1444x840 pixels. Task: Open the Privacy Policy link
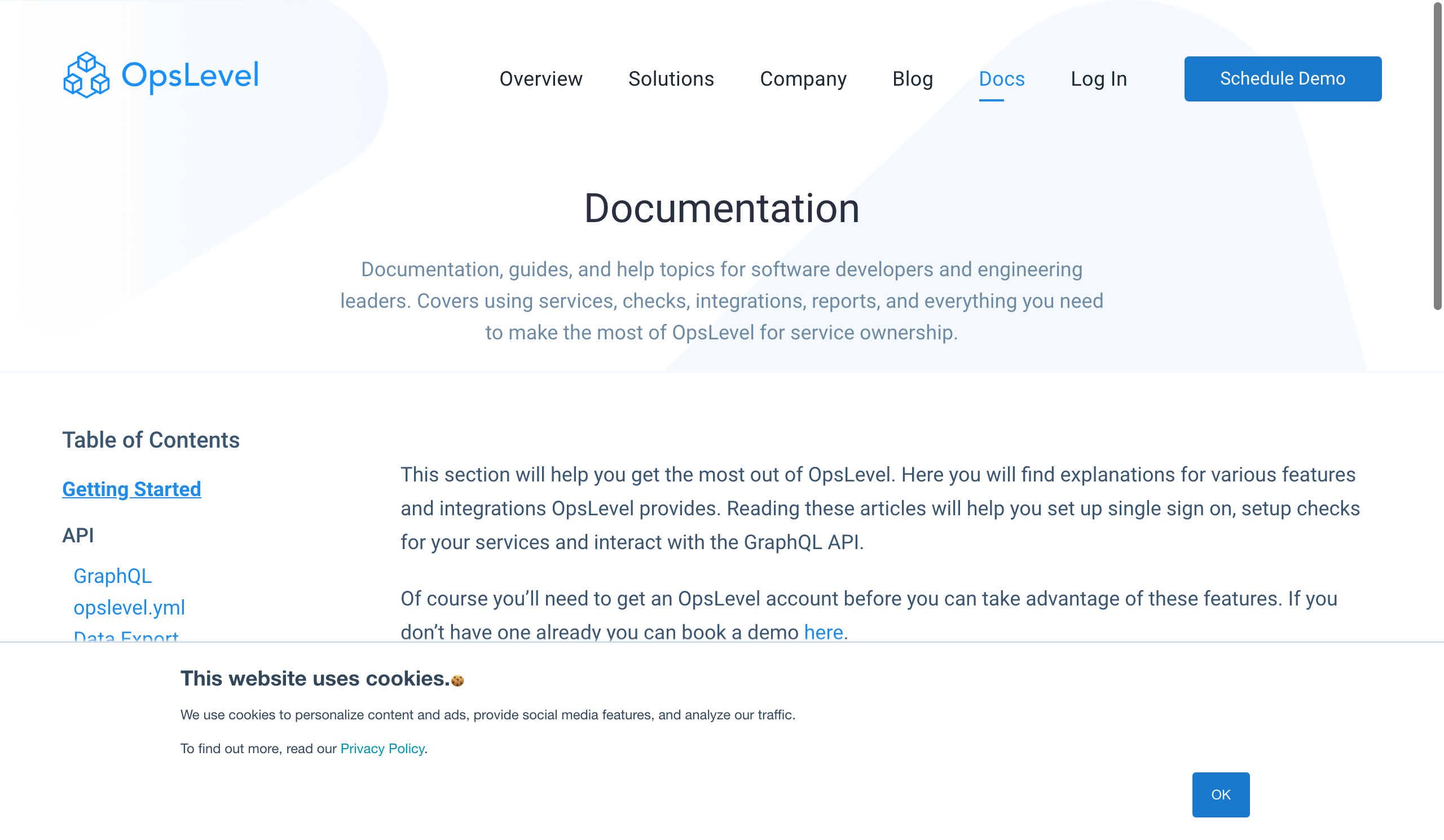click(382, 748)
